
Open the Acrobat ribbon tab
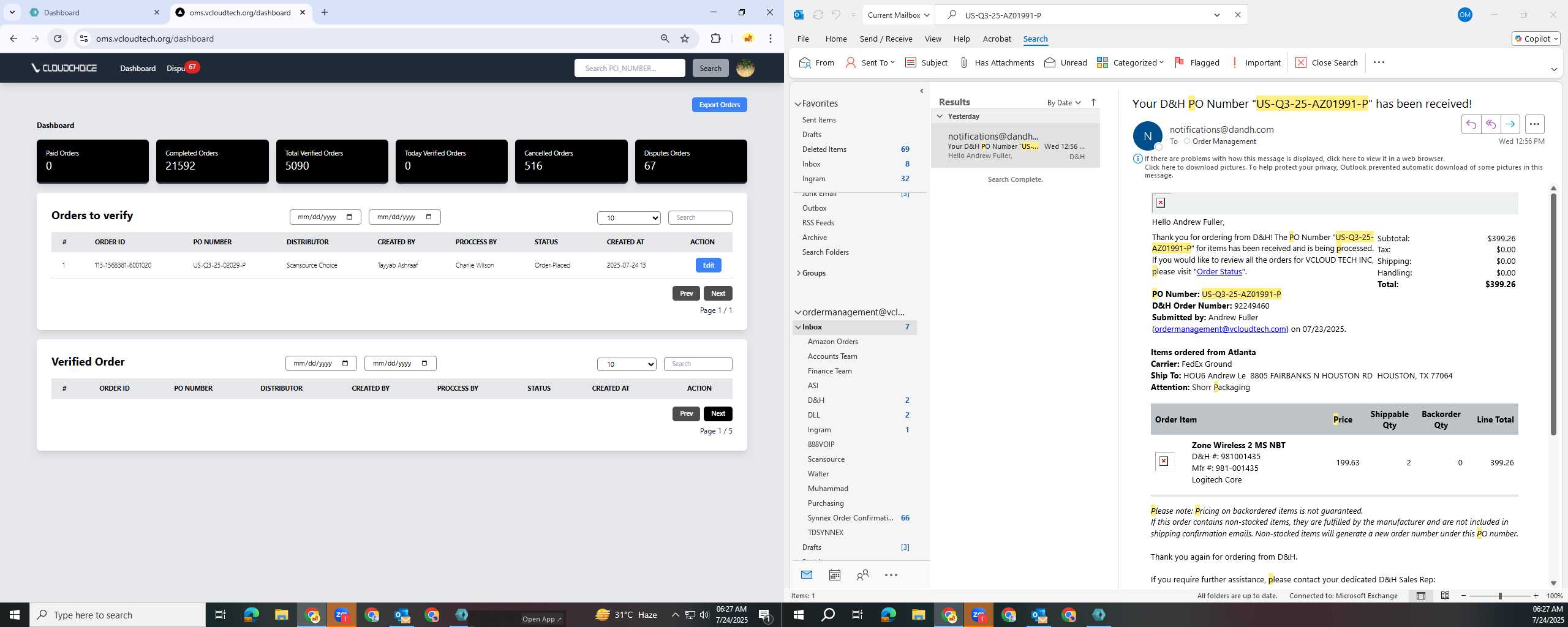(x=997, y=39)
